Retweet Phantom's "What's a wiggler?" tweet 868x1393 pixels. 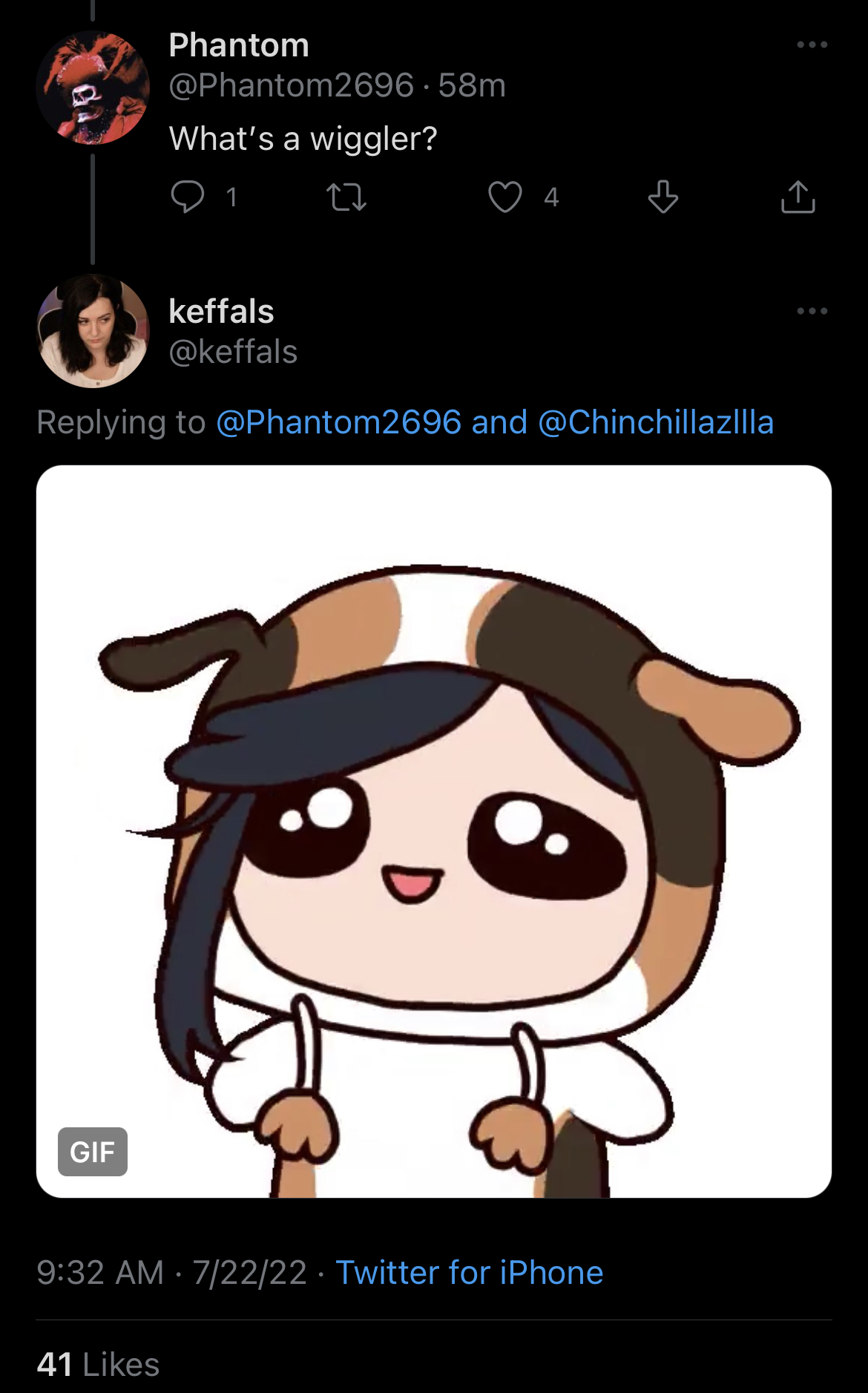(346, 197)
